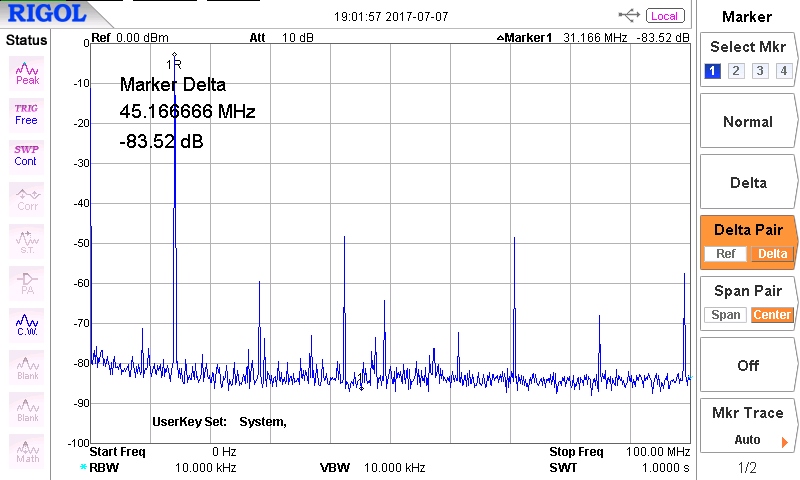Click the SWP Cont sweep icon
Image resolution: width=800 pixels, height=480 pixels.
coord(27,155)
